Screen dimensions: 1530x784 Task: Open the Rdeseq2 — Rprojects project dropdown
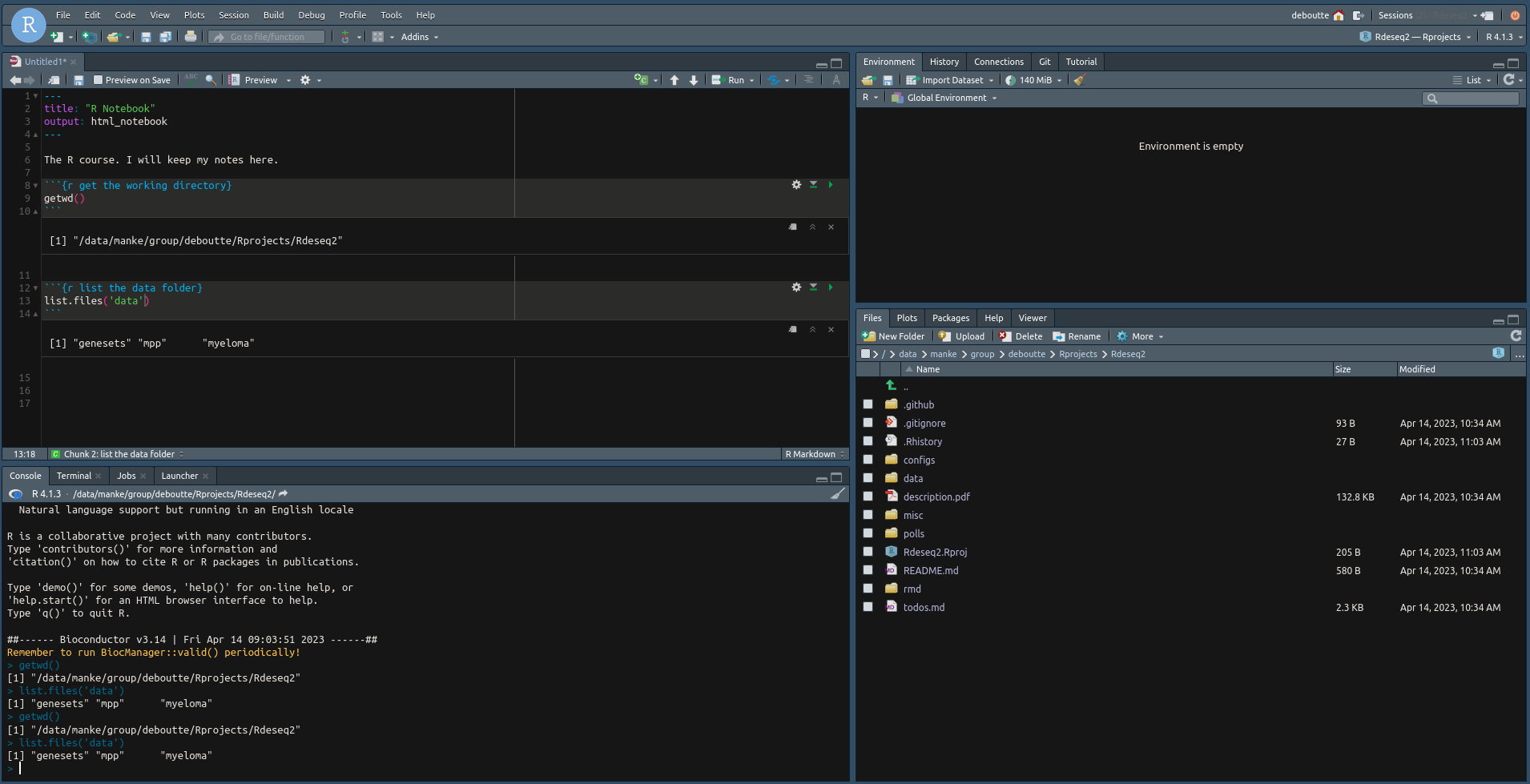click(1415, 37)
